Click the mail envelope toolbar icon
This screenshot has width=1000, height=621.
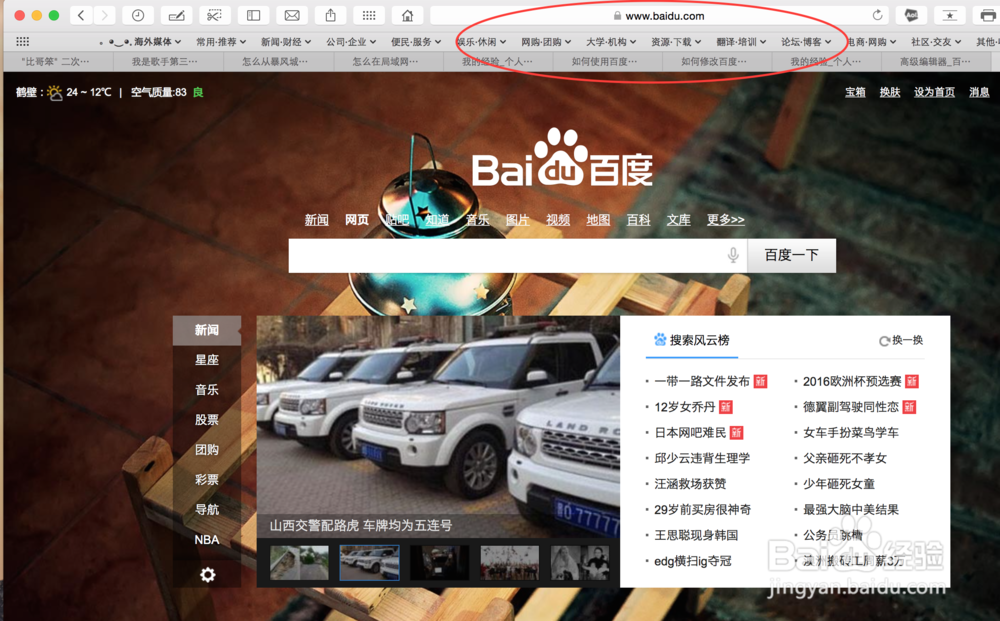[292, 15]
